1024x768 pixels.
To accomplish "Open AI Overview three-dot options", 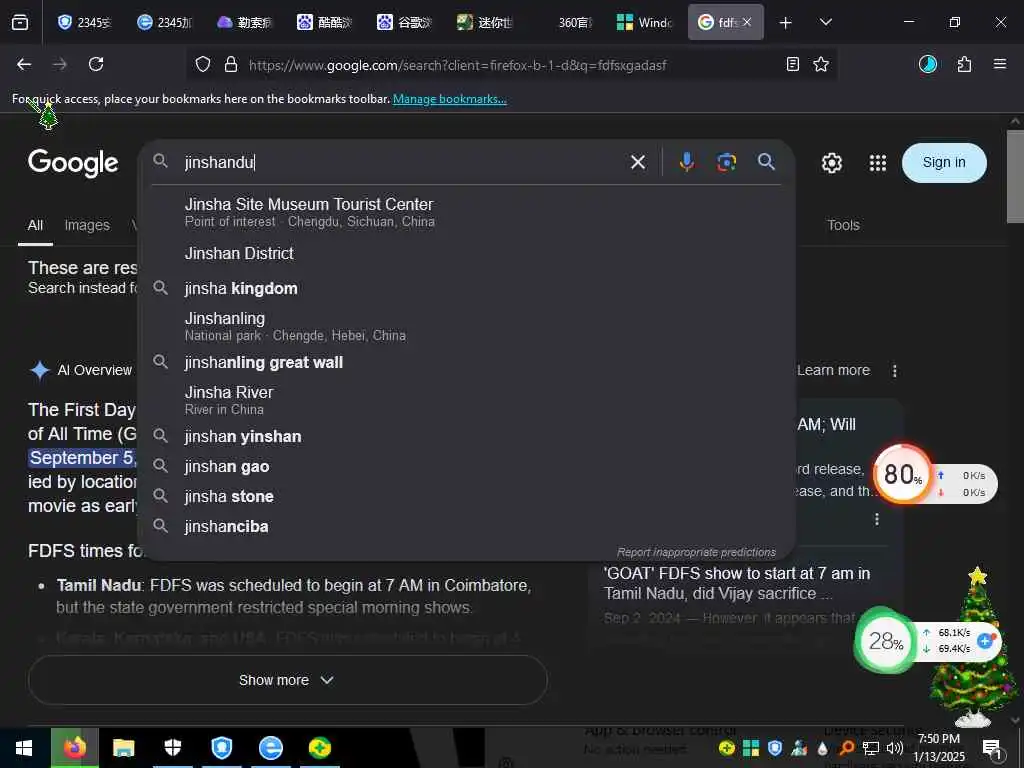I will [895, 371].
